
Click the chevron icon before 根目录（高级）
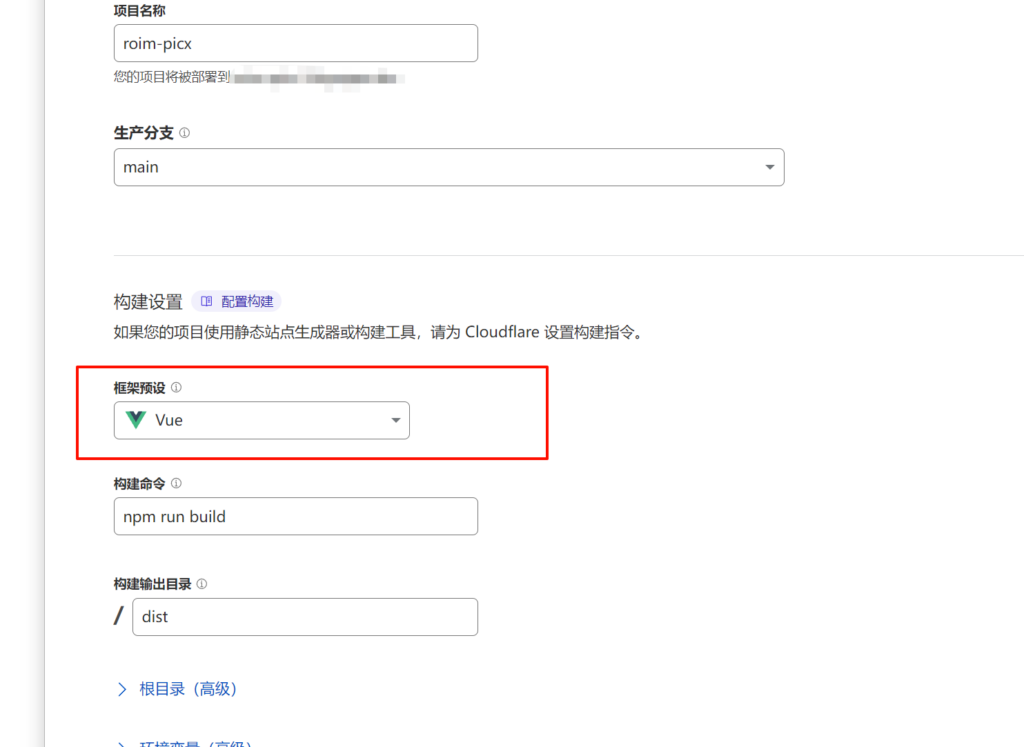coord(122,689)
